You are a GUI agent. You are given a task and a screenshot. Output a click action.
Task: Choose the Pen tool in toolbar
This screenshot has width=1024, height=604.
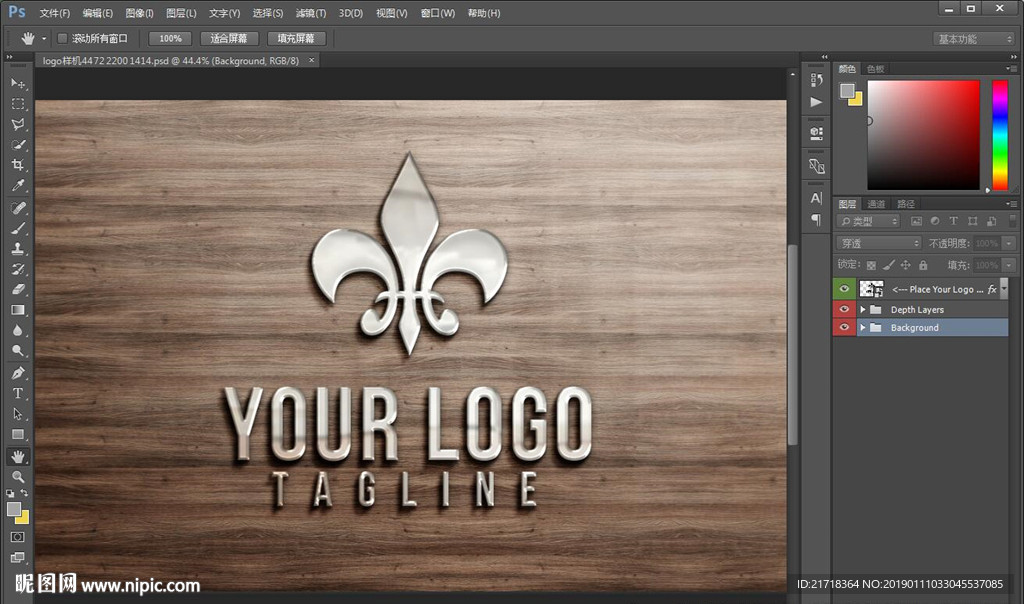click(x=18, y=373)
